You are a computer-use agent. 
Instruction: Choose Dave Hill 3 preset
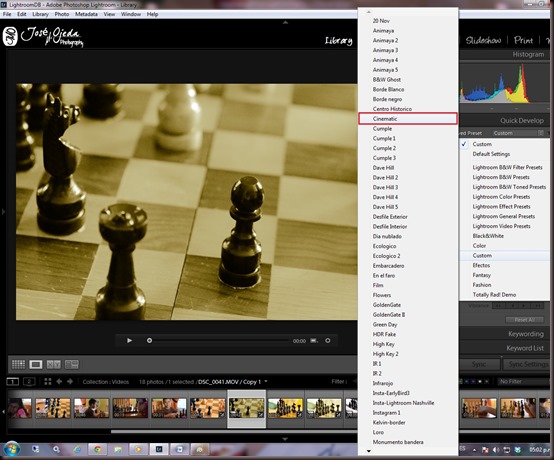tap(408, 187)
